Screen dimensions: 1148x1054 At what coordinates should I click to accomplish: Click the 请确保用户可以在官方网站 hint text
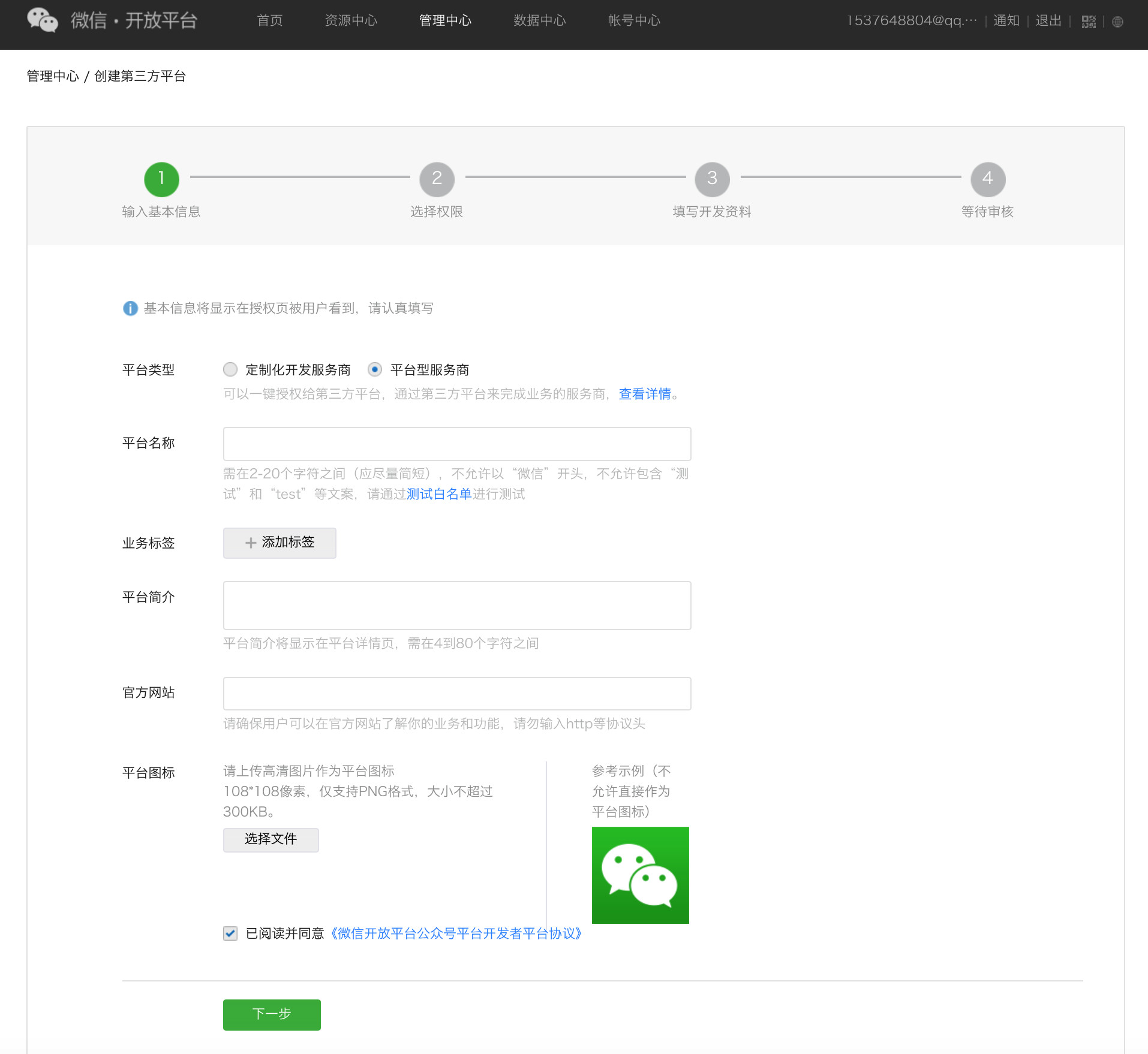point(434,724)
